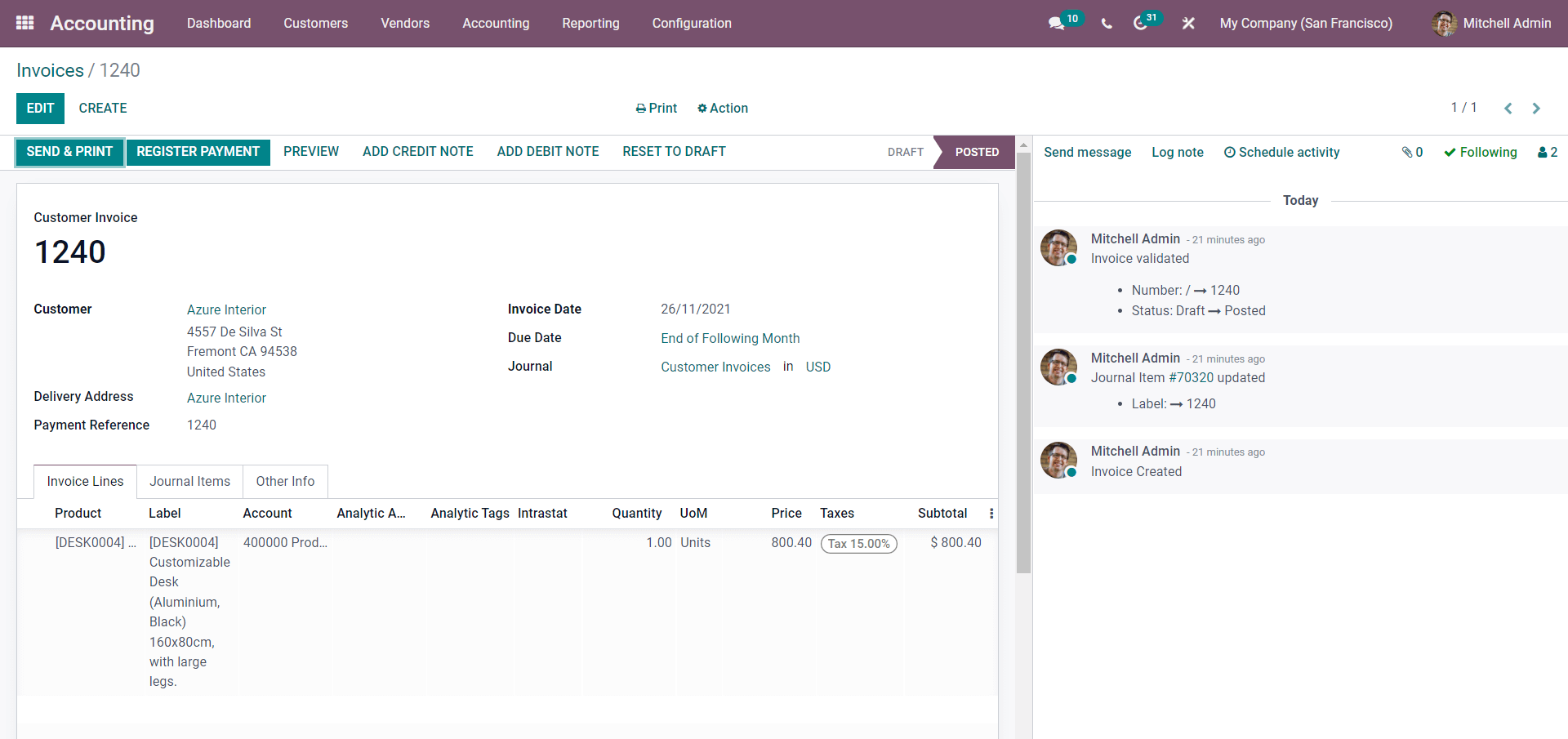Screen dimensions: 1568x739
Task: Click SEND & PRINT button
Action: click(x=69, y=152)
